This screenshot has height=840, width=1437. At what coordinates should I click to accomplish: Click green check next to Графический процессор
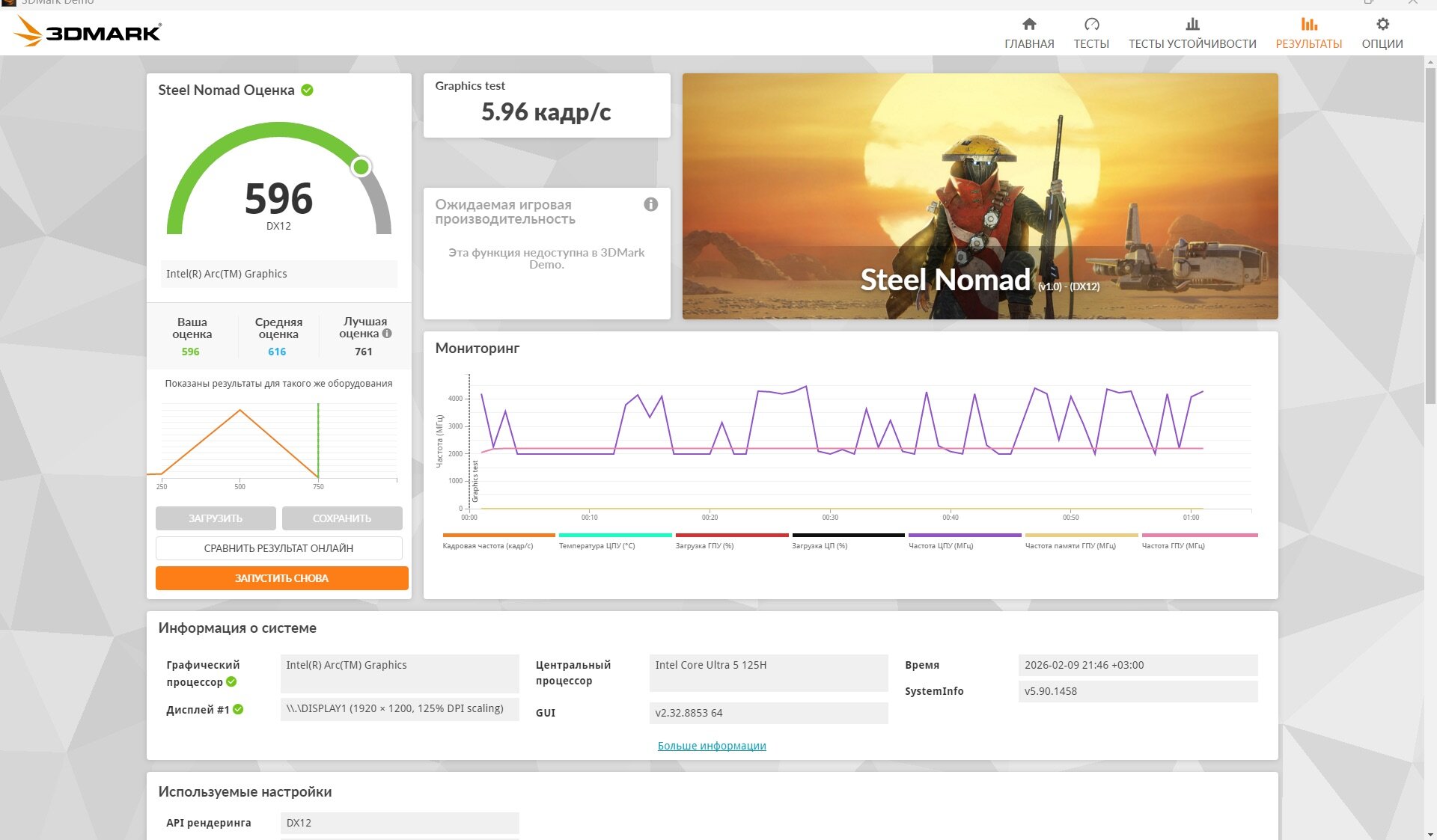[231, 681]
